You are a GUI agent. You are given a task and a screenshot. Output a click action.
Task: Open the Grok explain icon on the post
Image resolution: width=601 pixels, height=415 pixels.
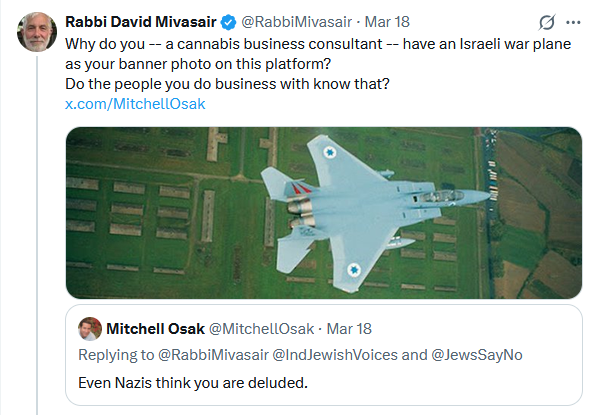coord(547,23)
